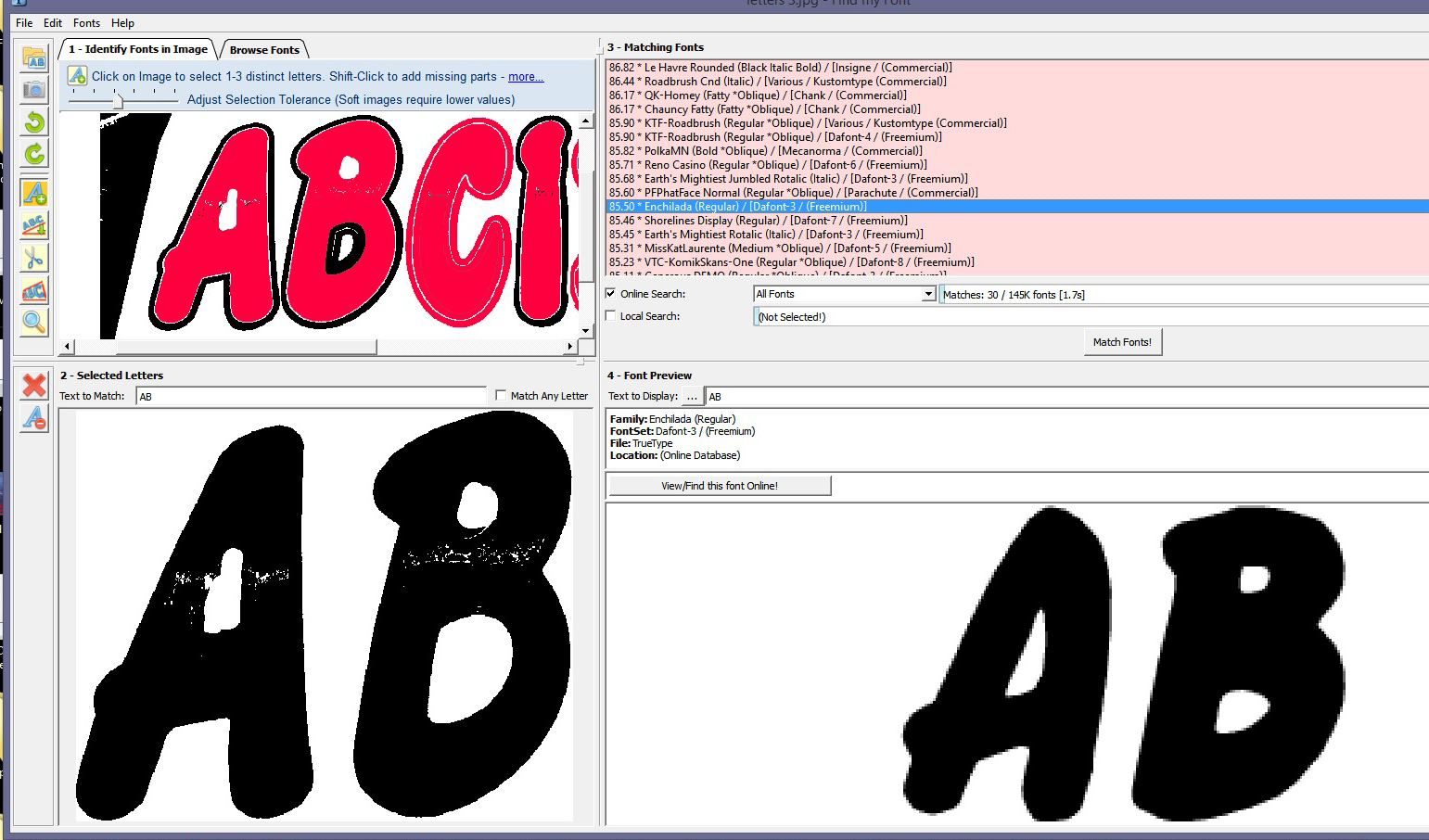Viewport: 1429px width, 840px height.
Task: Click the Local Search '(Not Selected!)' field
Action: pos(1091,317)
